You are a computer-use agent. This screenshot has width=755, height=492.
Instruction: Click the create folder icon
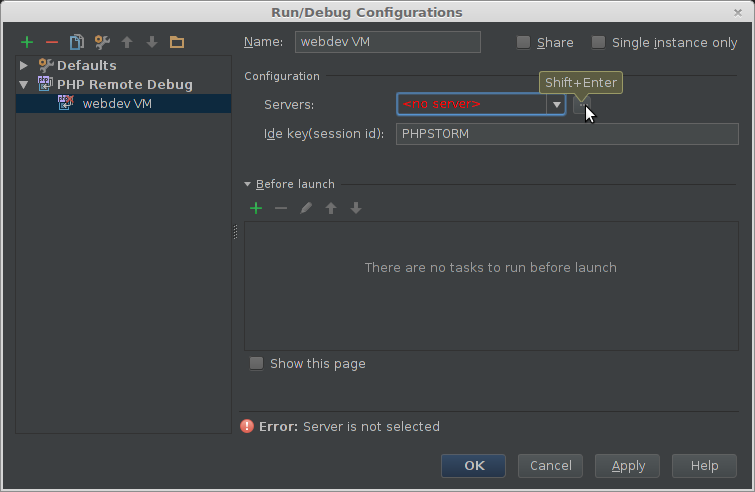tap(177, 42)
